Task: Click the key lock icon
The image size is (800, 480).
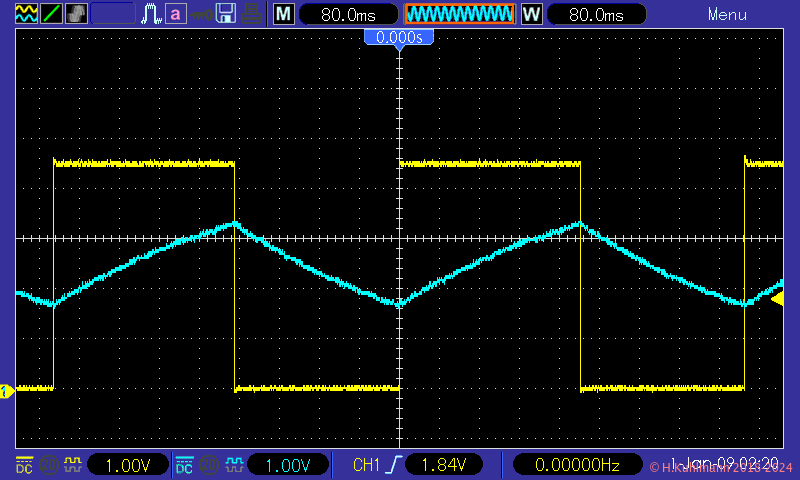Action: pyautogui.click(x=201, y=14)
